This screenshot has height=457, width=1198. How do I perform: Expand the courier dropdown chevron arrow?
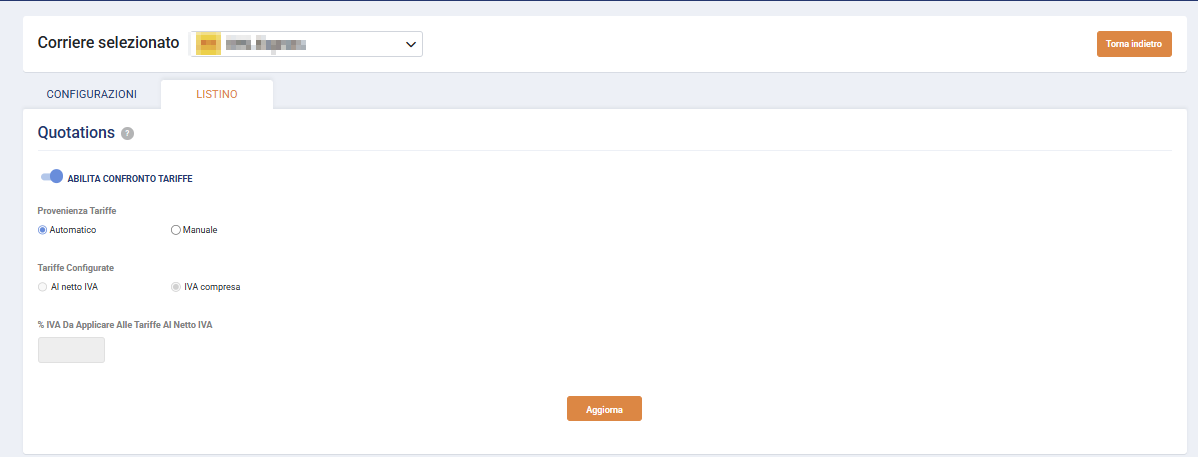(x=410, y=44)
